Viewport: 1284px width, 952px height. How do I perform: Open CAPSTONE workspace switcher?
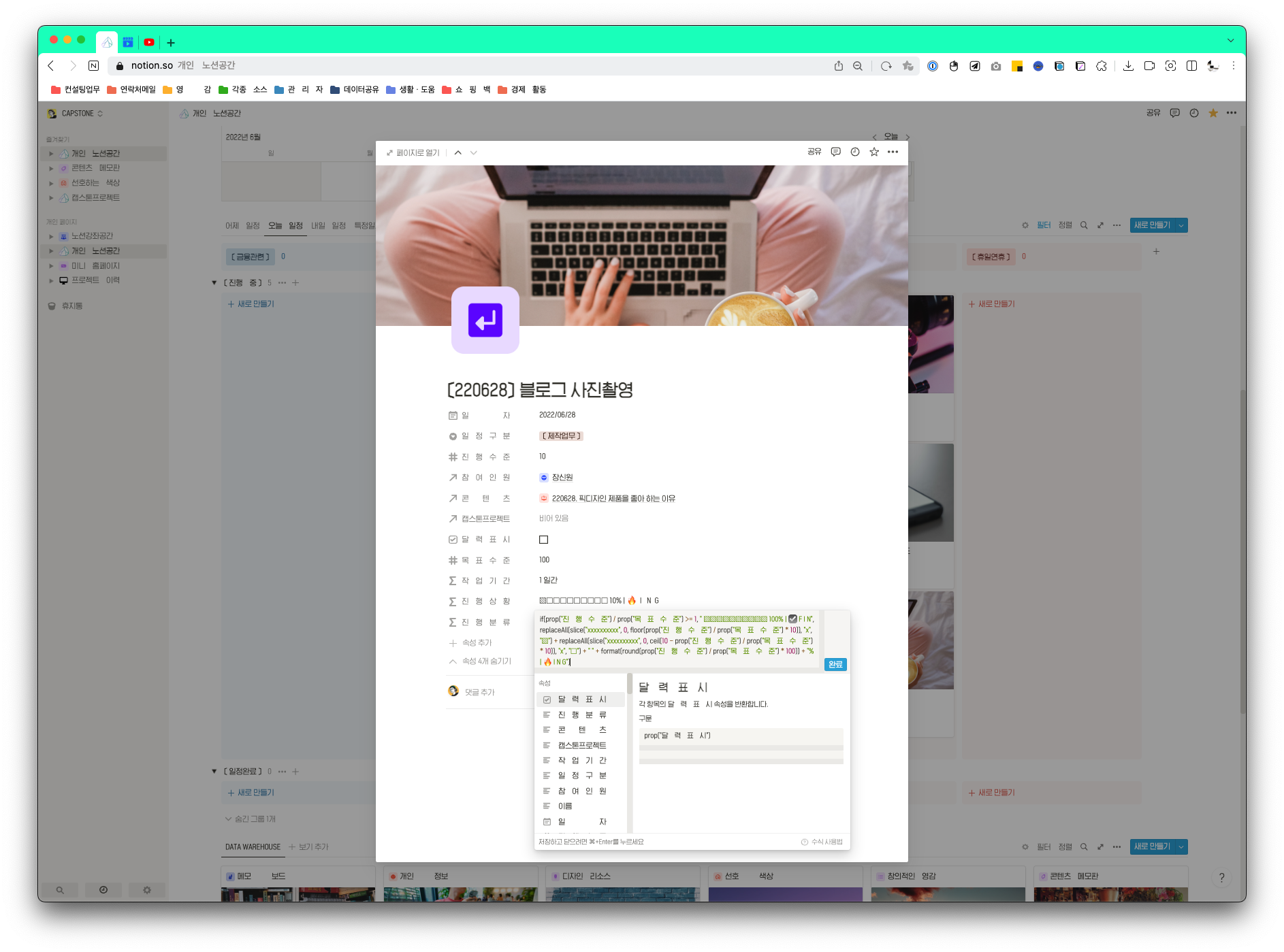76,114
